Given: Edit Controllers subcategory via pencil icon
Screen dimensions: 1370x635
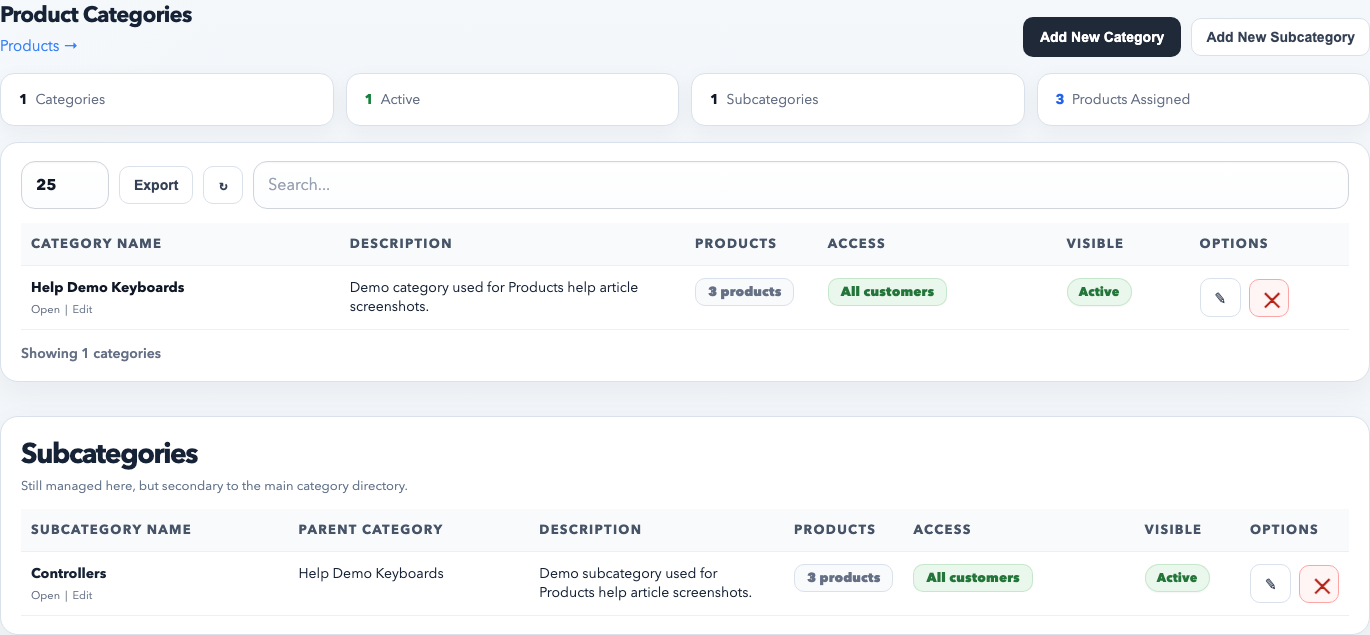Looking at the screenshot, I should click(x=1270, y=584).
